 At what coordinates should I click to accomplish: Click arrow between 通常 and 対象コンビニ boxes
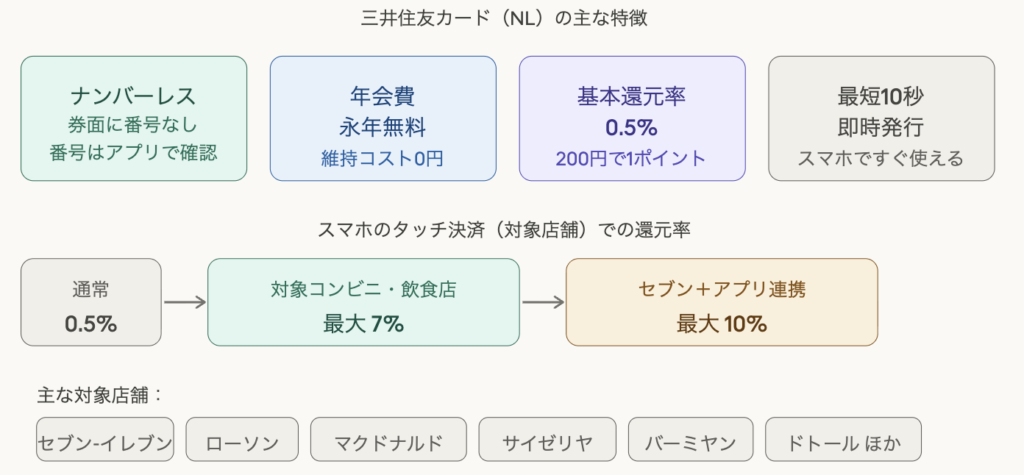click(x=184, y=302)
